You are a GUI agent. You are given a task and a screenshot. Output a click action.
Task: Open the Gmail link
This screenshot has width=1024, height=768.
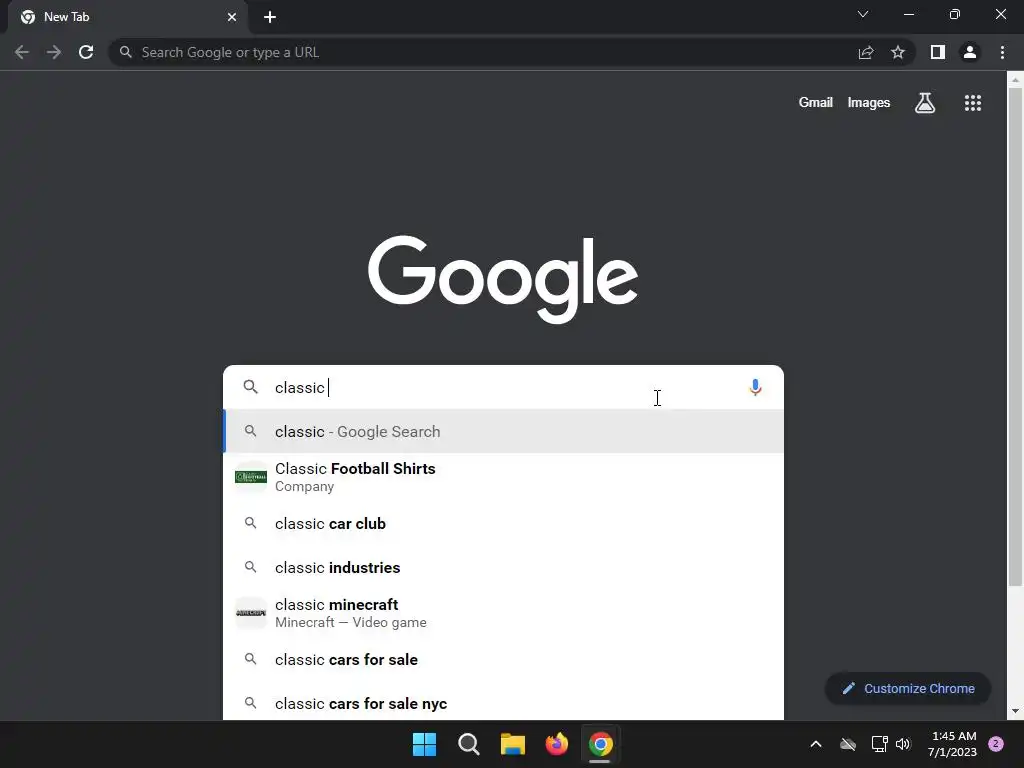point(815,103)
